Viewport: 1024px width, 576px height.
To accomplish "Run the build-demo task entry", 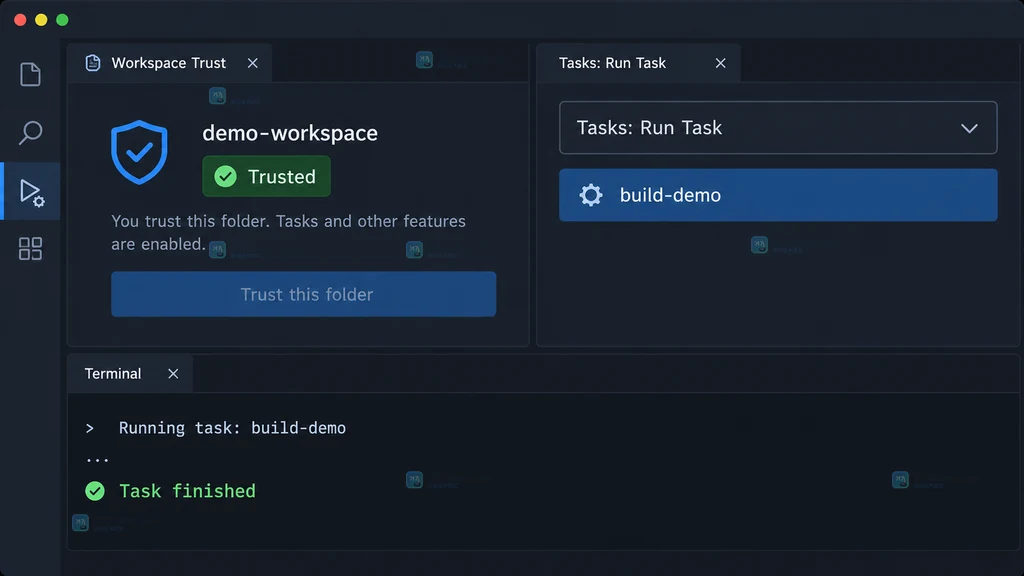I will (x=778, y=195).
